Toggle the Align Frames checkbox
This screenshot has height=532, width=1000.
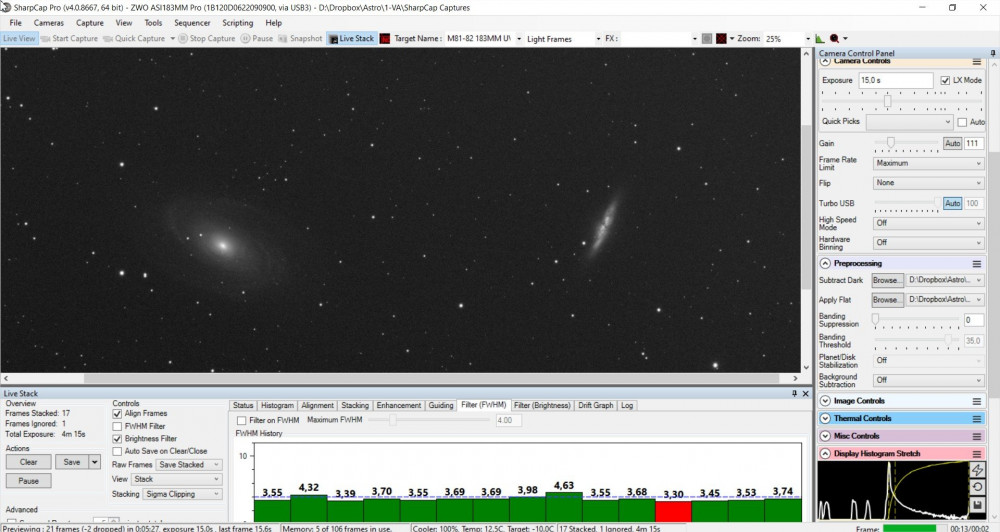[117, 413]
